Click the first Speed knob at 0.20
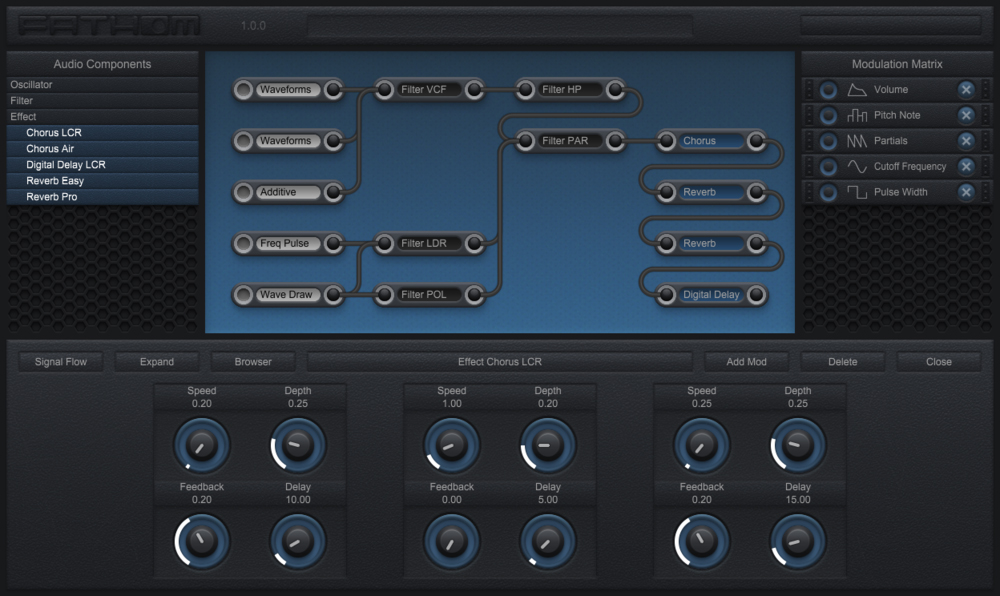1000x596 pixels. pyautogui.click(x=202, y=445)
